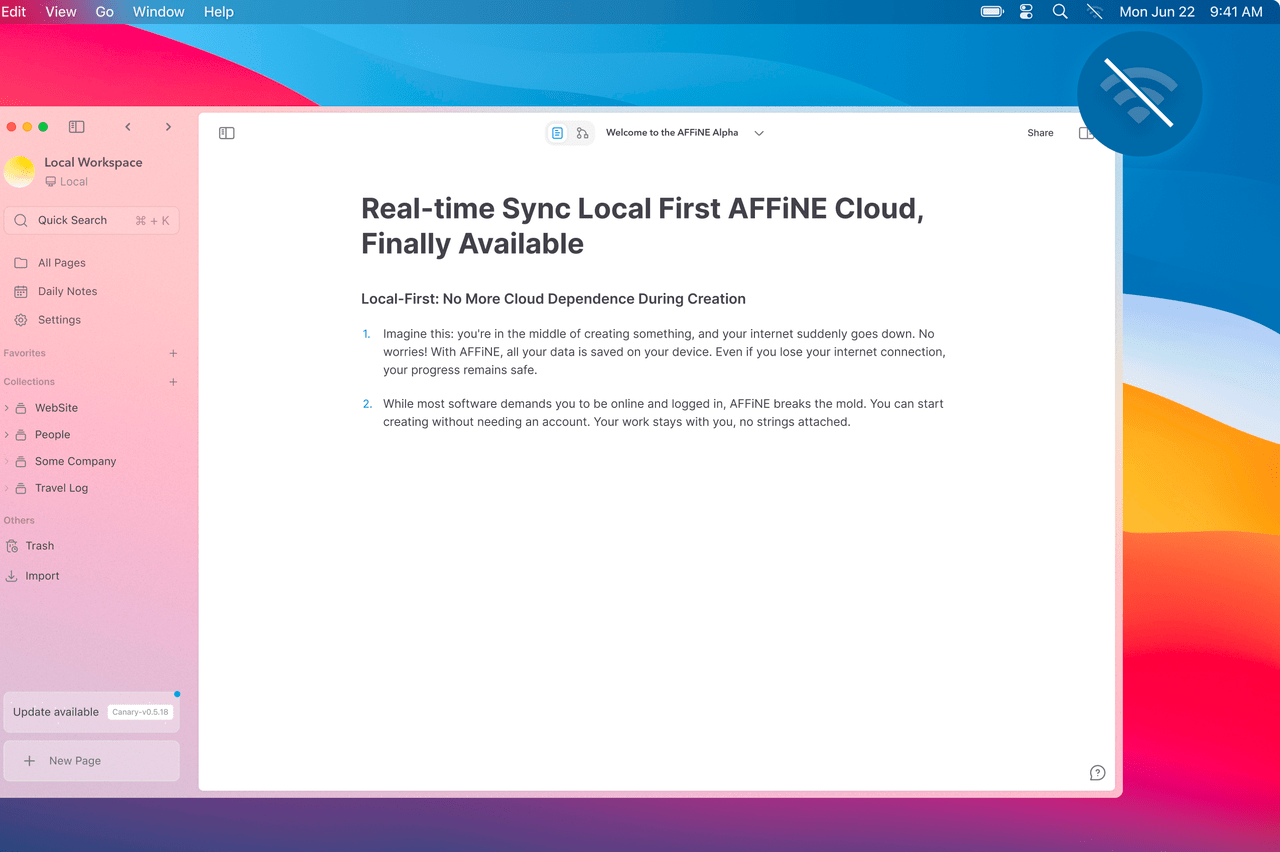This screenshot has width=1280, height=852.
Task: Select Page mode in the editor switcher
Action: (556, 132)
